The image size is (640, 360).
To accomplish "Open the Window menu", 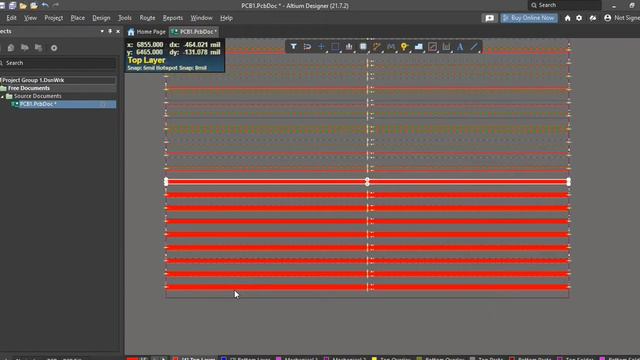I will point(202,18).
